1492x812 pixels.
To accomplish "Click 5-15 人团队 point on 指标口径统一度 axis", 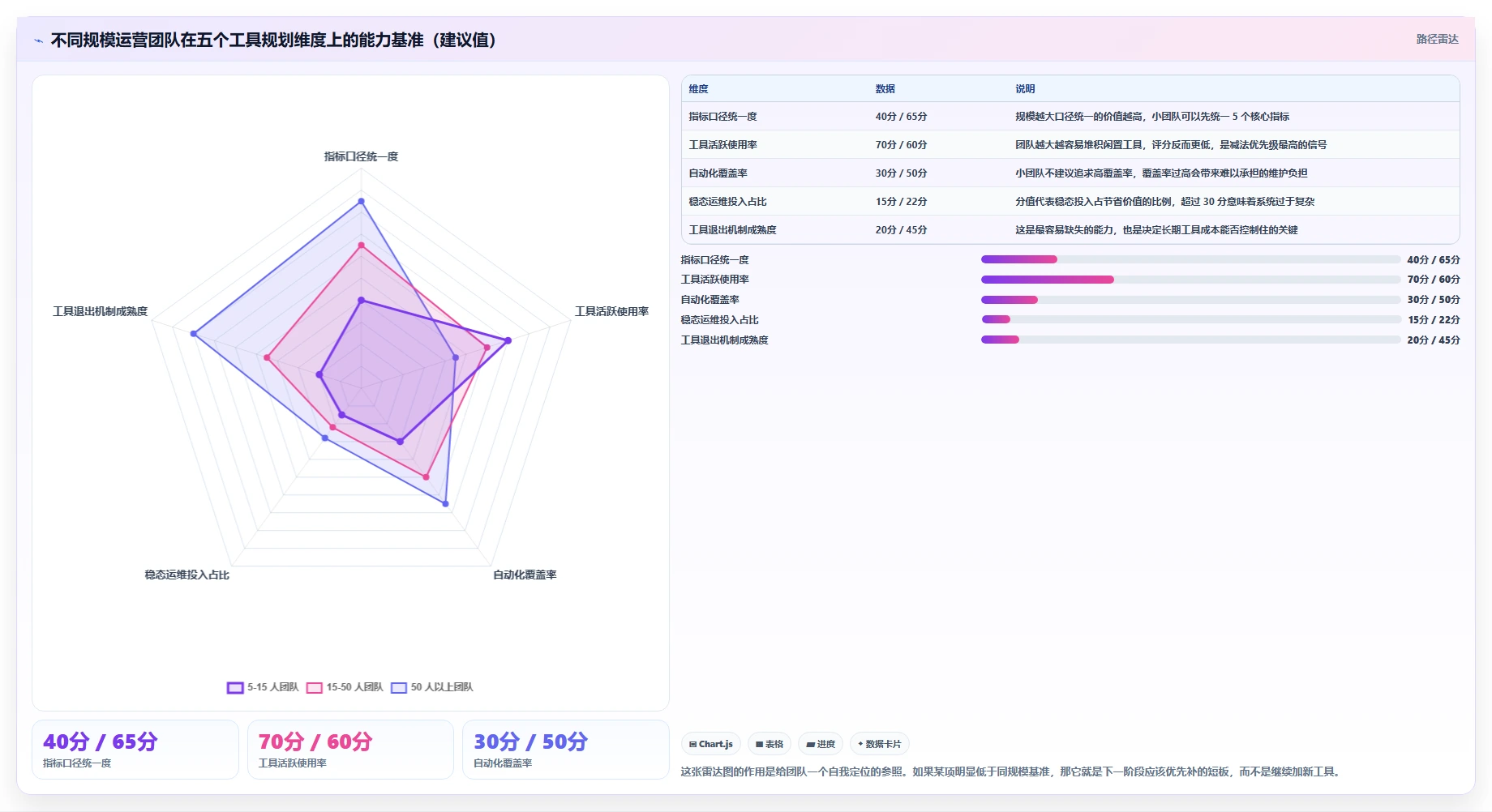I will [x=361, y=301].
